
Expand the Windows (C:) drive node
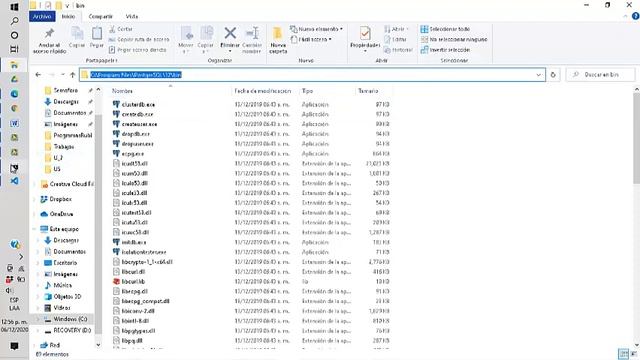click(38, 319)
